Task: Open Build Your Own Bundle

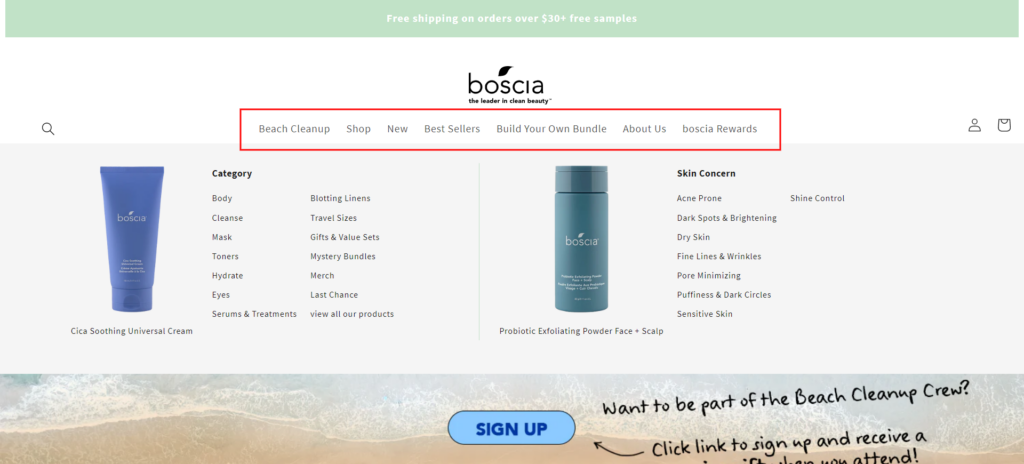Action: pyautogui.click(x=551, y=129)
